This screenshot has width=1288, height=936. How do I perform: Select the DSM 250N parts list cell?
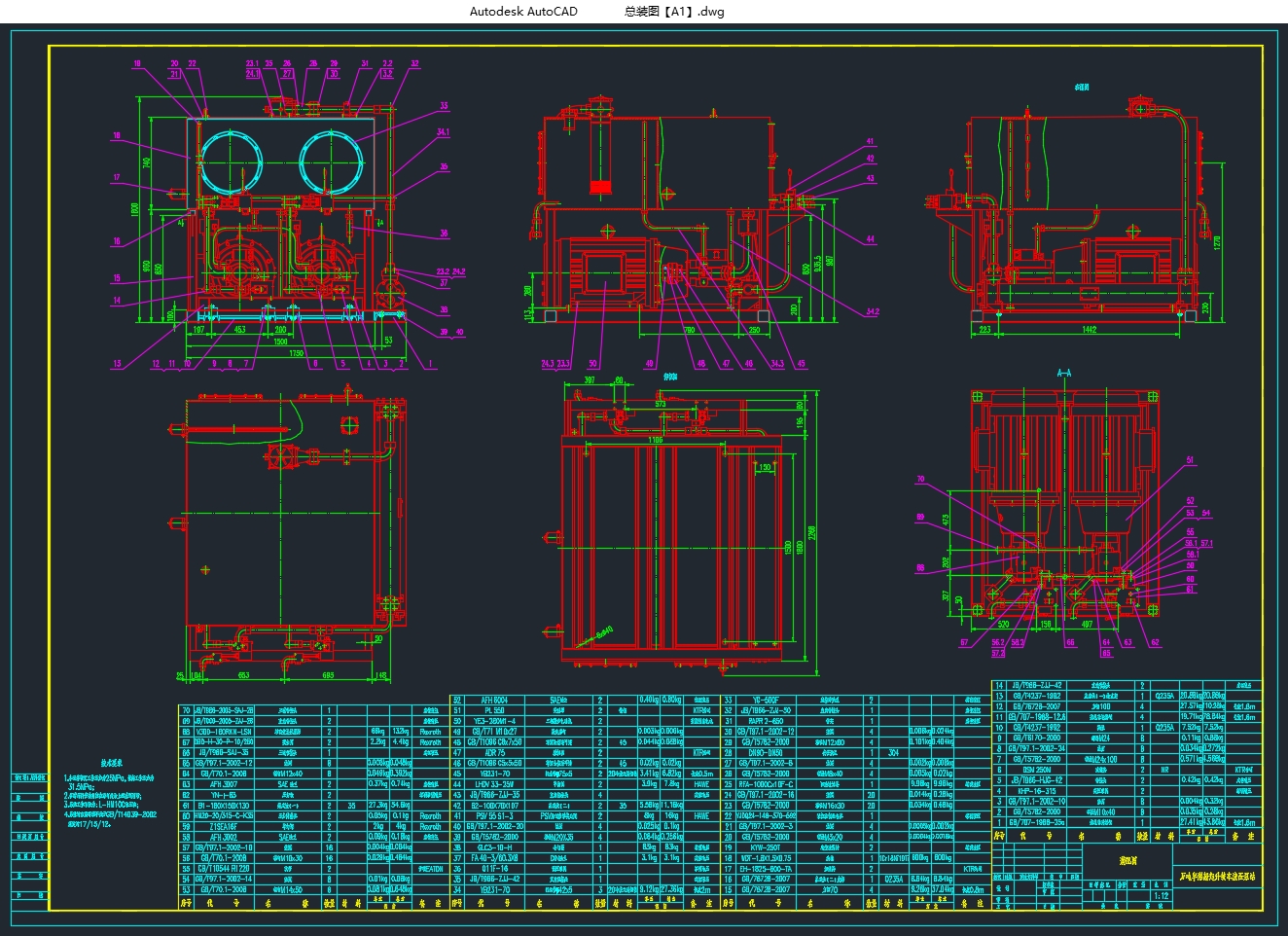tap(1036, 769)
